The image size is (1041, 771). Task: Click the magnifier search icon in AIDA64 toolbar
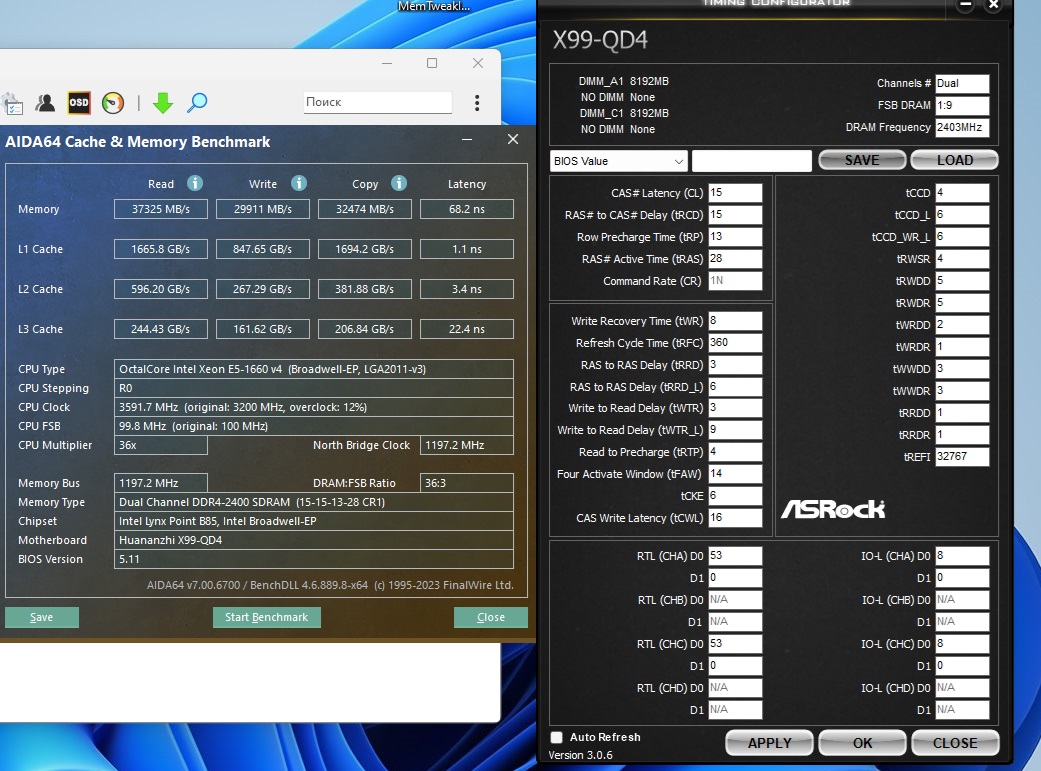point(197,103)
